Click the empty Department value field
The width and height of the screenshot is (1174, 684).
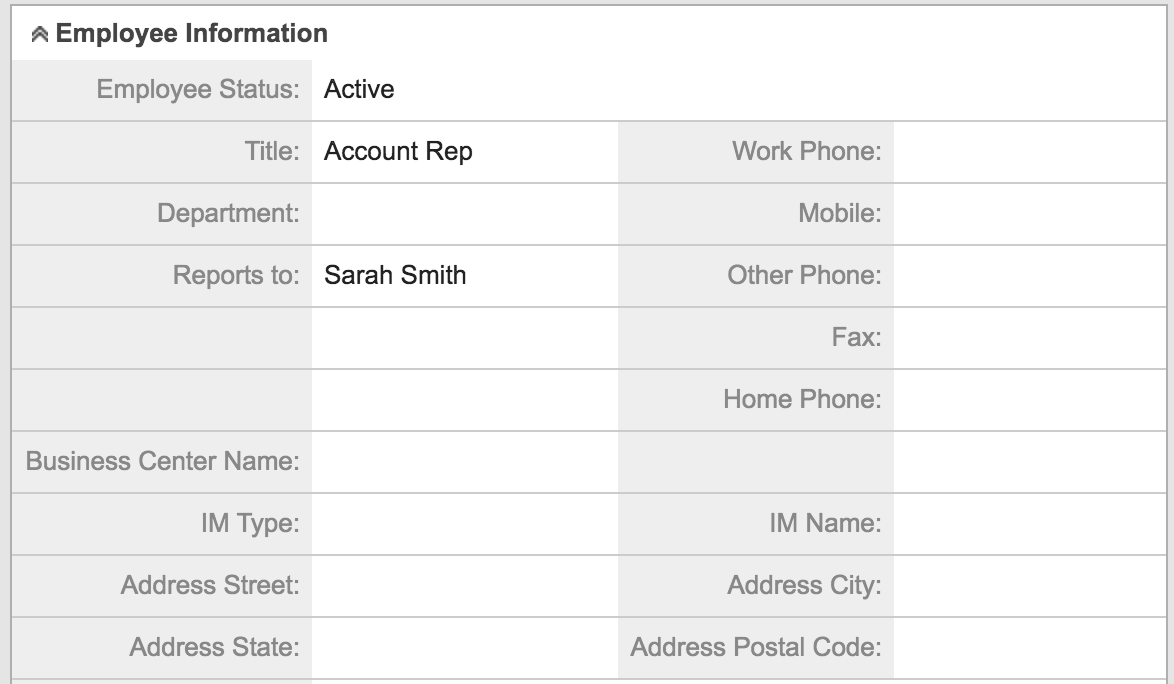(x=464, y=214)
